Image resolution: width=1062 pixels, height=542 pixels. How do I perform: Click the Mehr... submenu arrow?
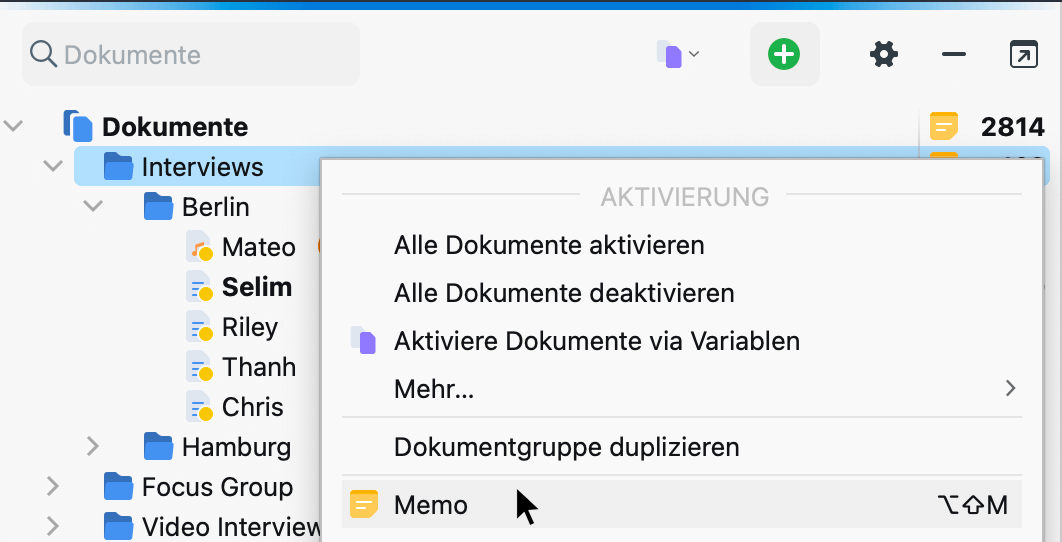pos(1011,388)
